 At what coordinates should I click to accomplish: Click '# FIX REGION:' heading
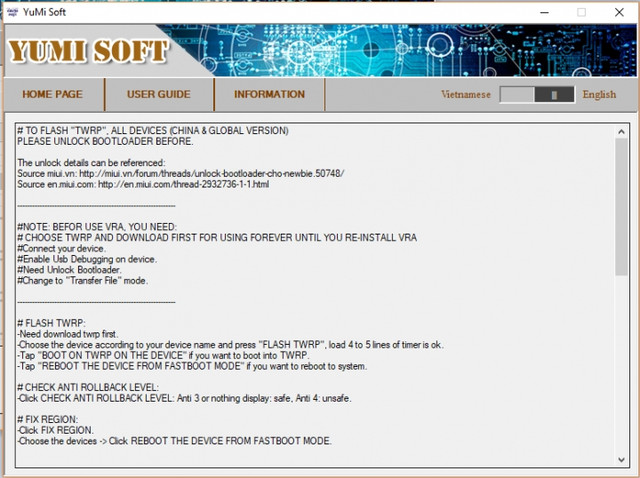[x=47, y=419]
